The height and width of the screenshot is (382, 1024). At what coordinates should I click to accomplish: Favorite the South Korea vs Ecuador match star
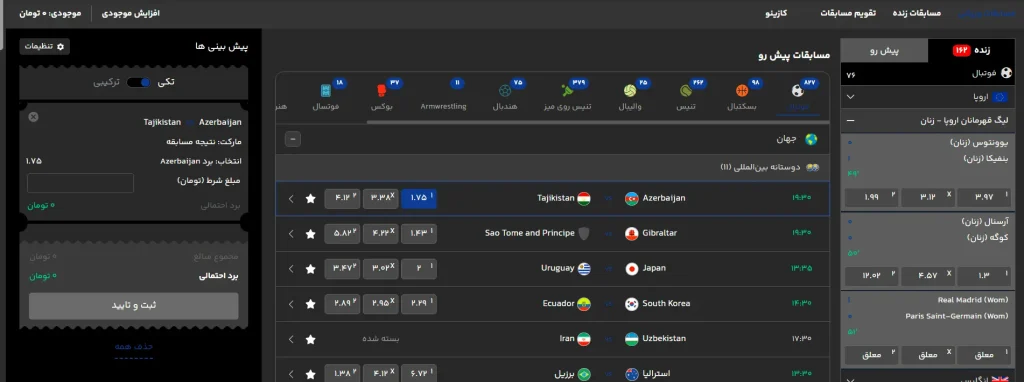tap(311, 304)
